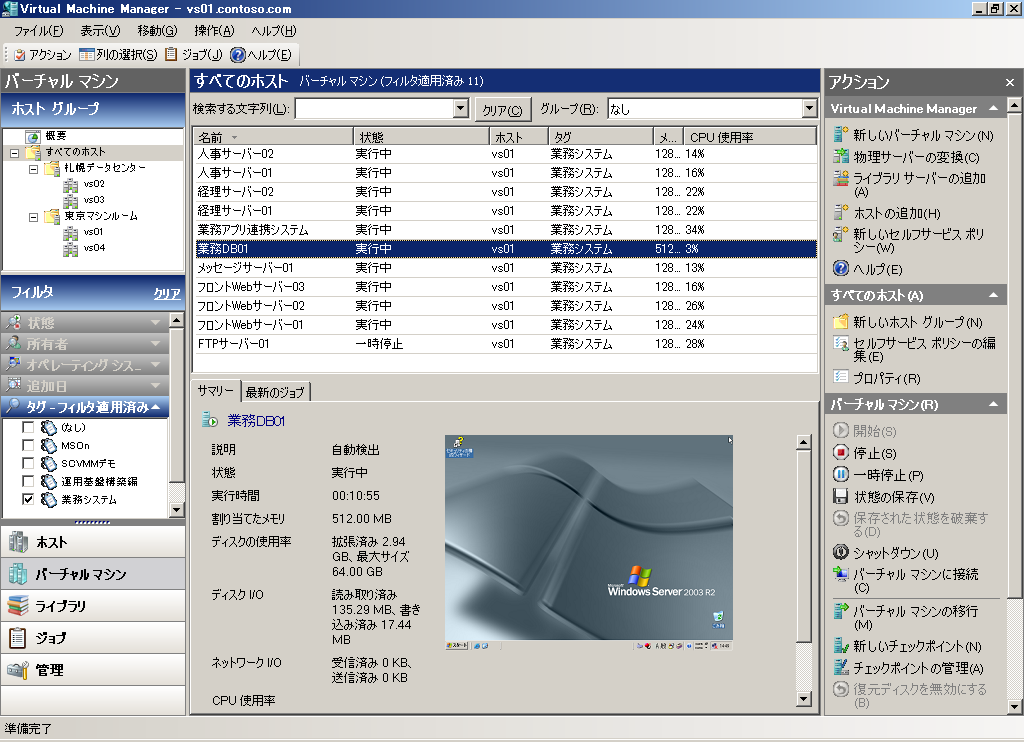This screenshot has width=1024, height=742.
Task: Click the 一時停止 (Pause) action icon
Action: pyautogui.click(x=841, y=475)
